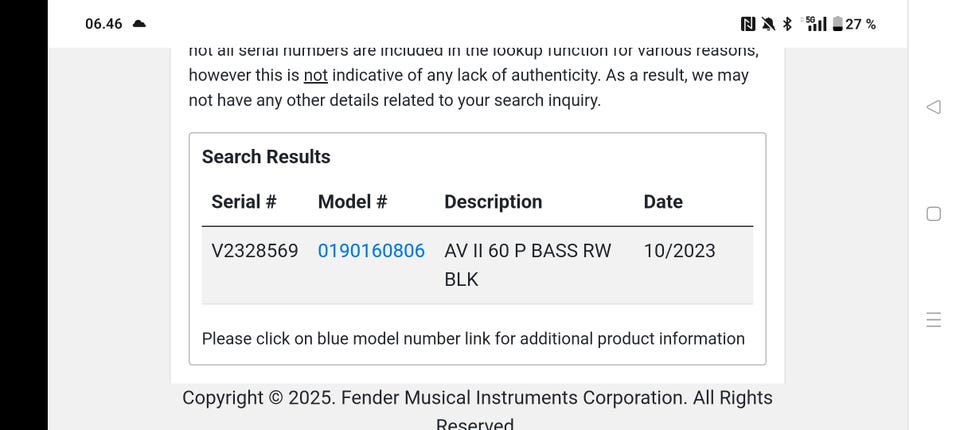Click the Search Results heading

pos(266,157)
